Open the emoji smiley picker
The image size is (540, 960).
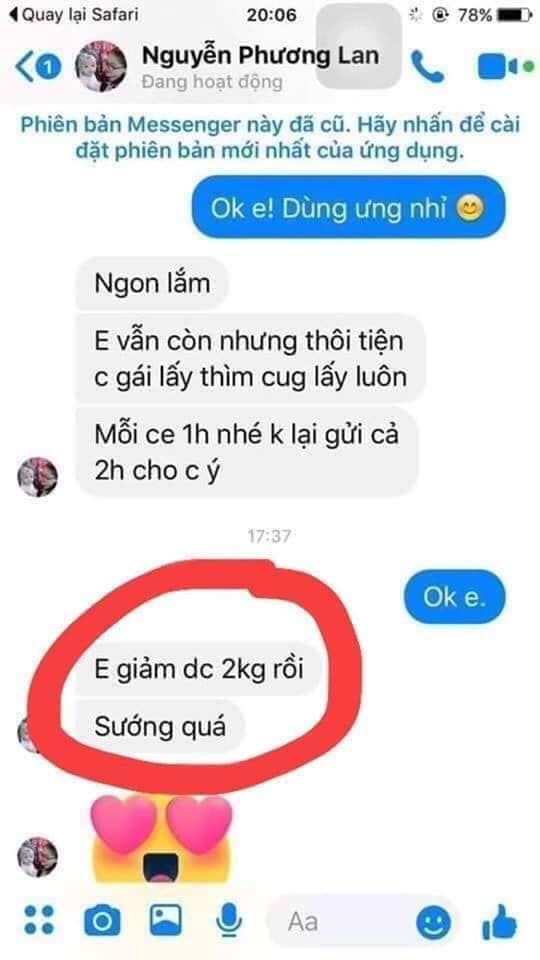click(433, 921)
